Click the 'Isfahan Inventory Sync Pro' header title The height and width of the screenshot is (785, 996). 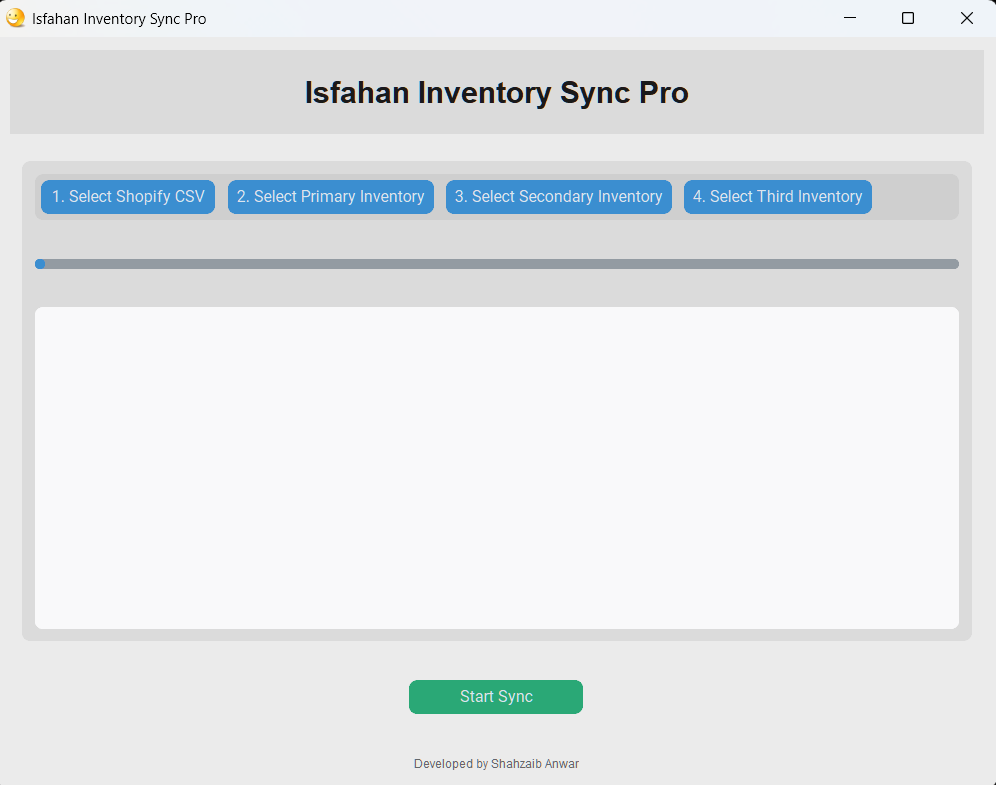pyautogui.click(x=496, y=92)
